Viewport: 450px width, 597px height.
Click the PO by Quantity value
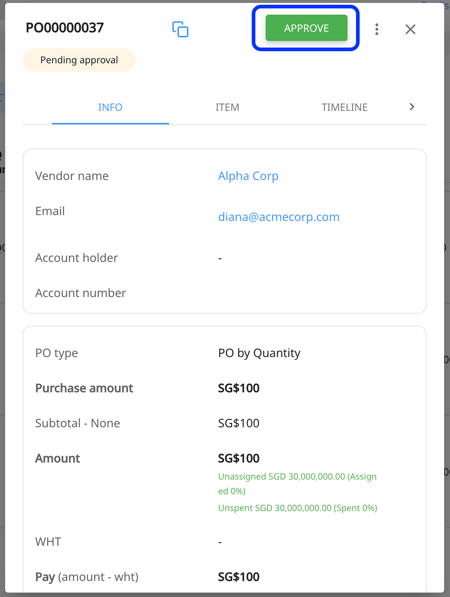259,353
